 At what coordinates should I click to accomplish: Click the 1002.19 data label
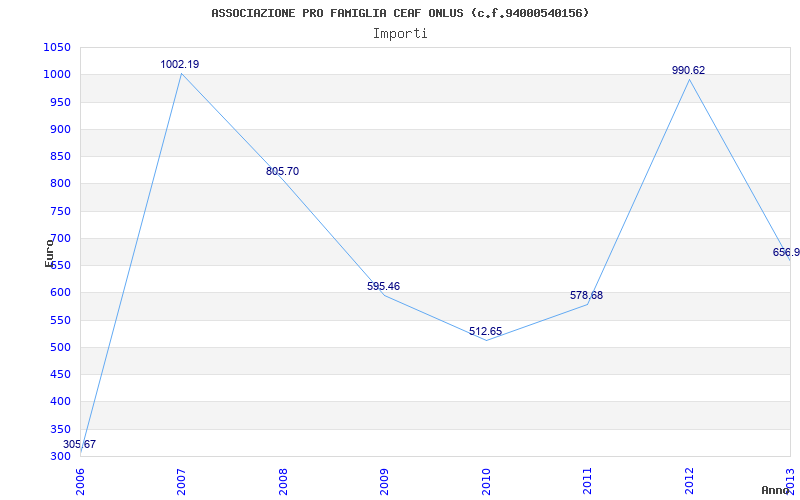tap(180, 64)
